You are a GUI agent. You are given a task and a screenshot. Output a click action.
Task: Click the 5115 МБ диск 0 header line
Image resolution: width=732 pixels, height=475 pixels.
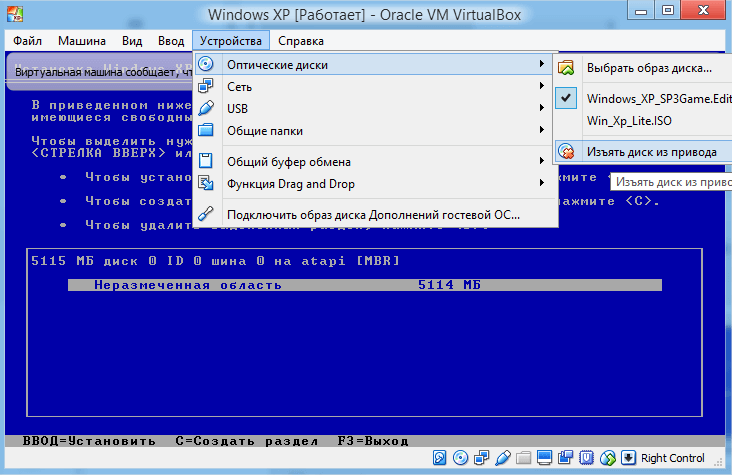click(x=215, y=261)
